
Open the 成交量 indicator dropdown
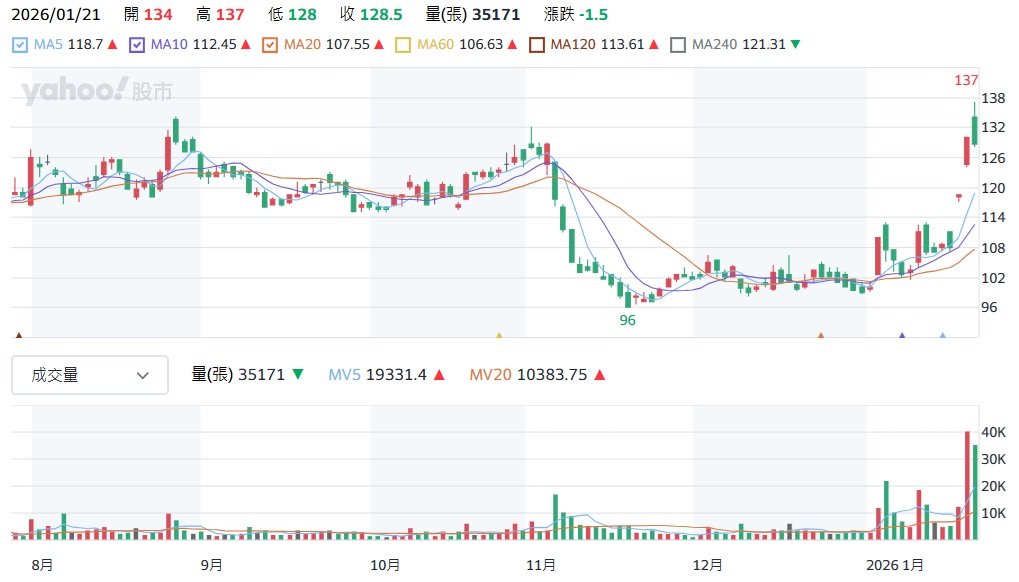click(x=90, y=375)
